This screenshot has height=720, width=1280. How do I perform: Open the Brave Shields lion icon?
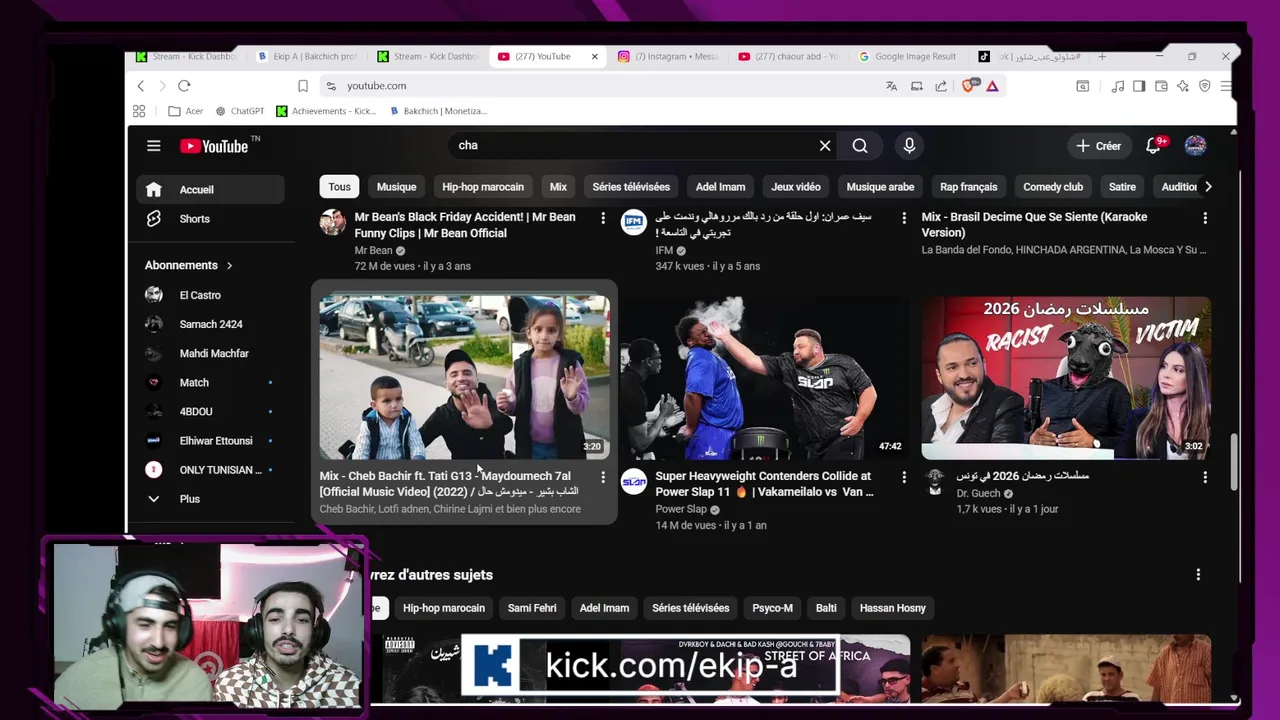969,86
